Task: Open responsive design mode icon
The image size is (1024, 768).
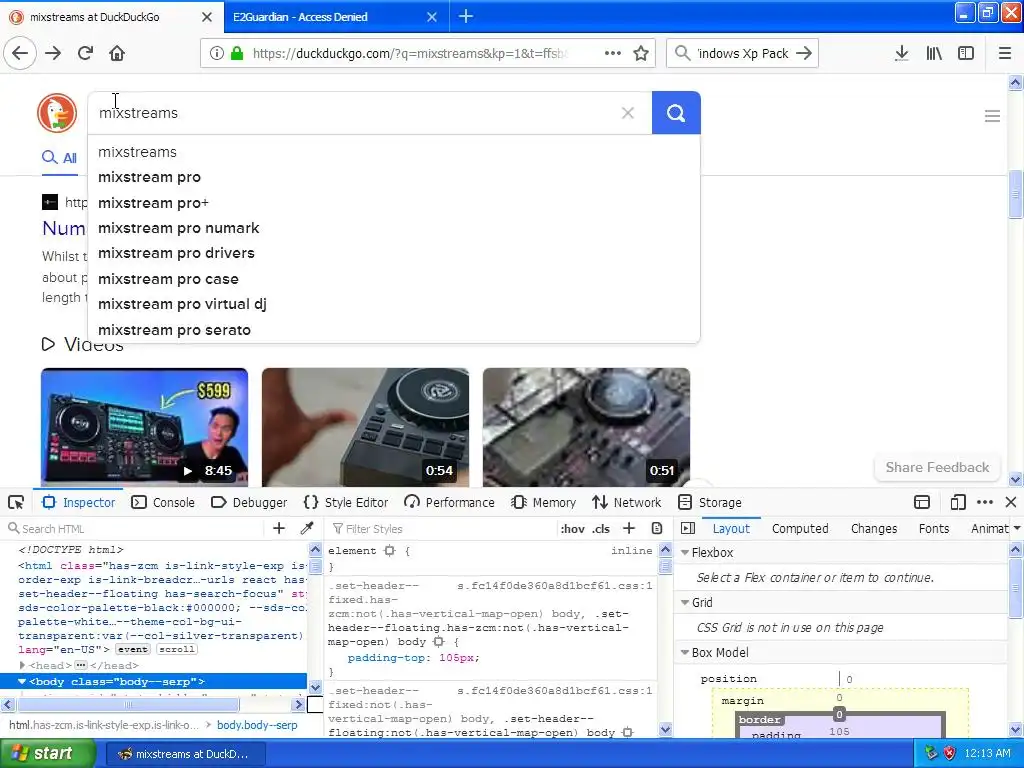Action: (957, 502)
